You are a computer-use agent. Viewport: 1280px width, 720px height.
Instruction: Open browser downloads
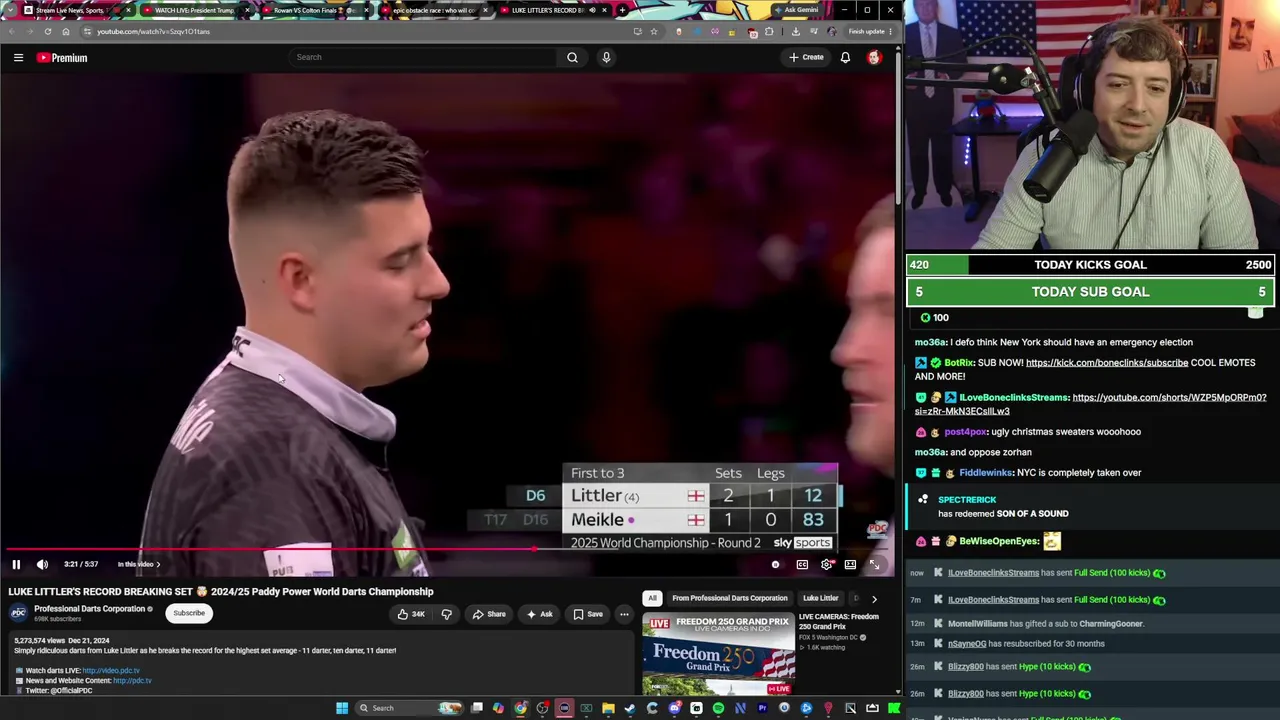click(796, 31)
